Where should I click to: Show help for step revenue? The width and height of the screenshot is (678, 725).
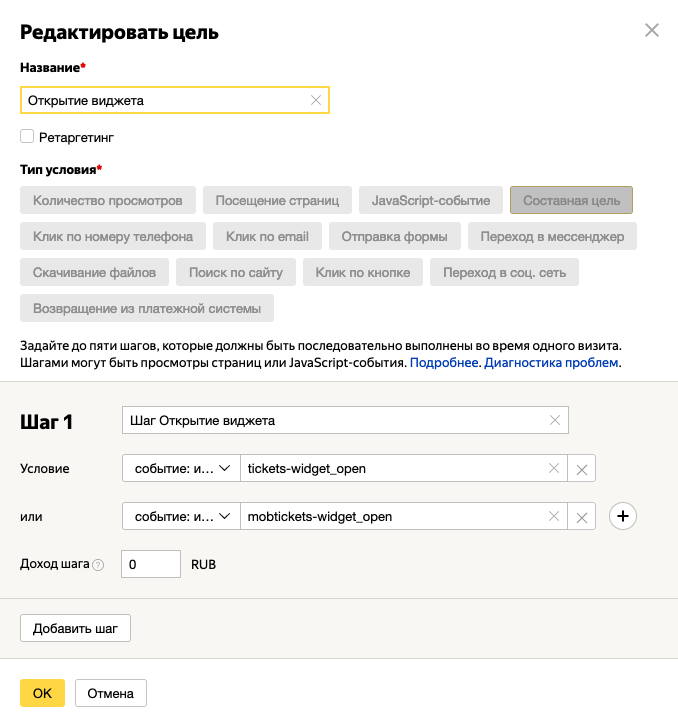point(98,565)
